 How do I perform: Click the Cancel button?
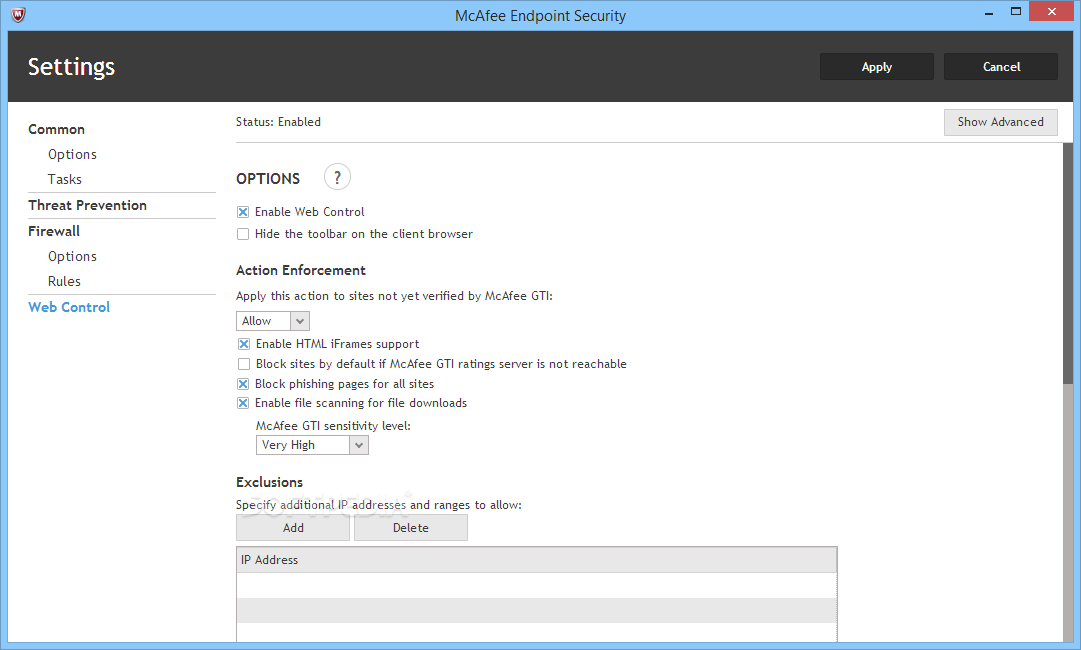pyautogui.click(x=1001, y=67)
